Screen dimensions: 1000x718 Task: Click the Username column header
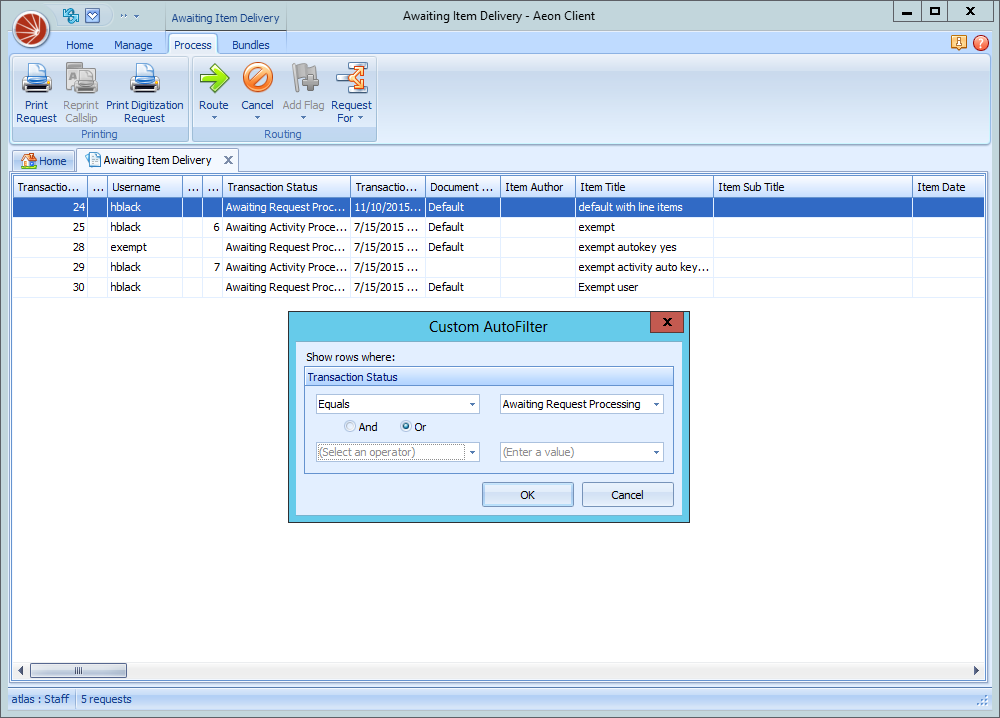click(x=145, y=187)
